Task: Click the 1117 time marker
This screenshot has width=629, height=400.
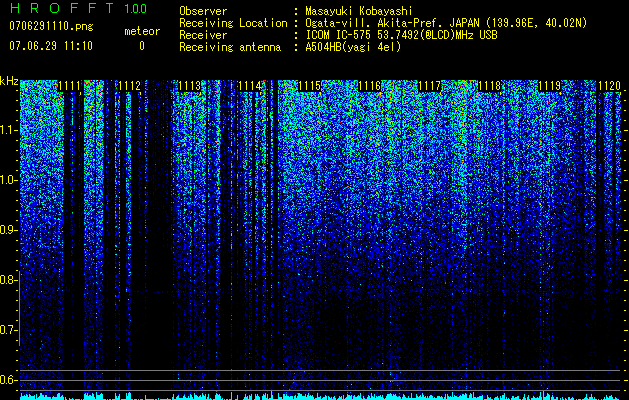Action: point(429,86)
